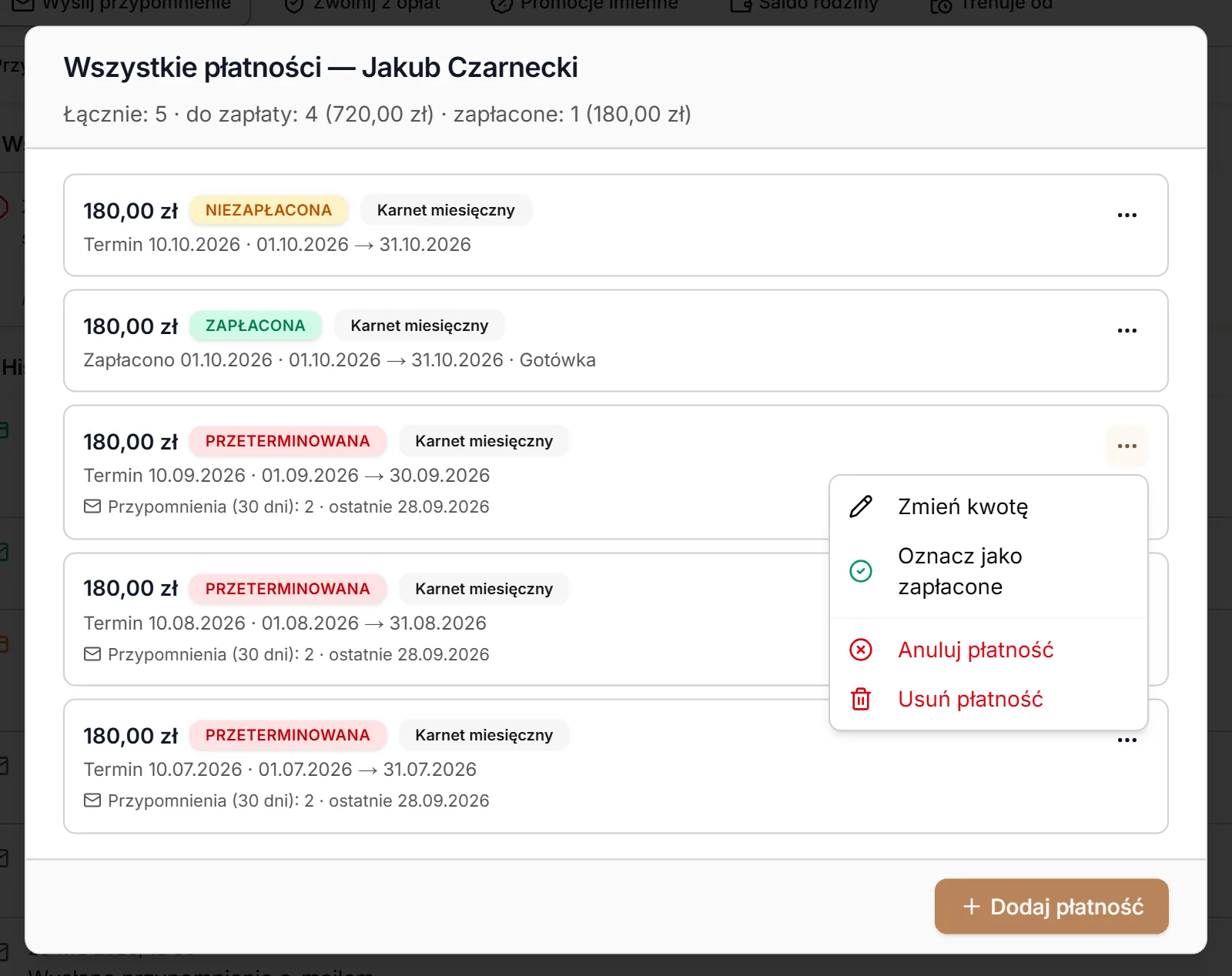Click the Przypomnienia text in the 10.07.2026 payment
The height and width of the screenshot is (976, 1232).
pos(299,801)
